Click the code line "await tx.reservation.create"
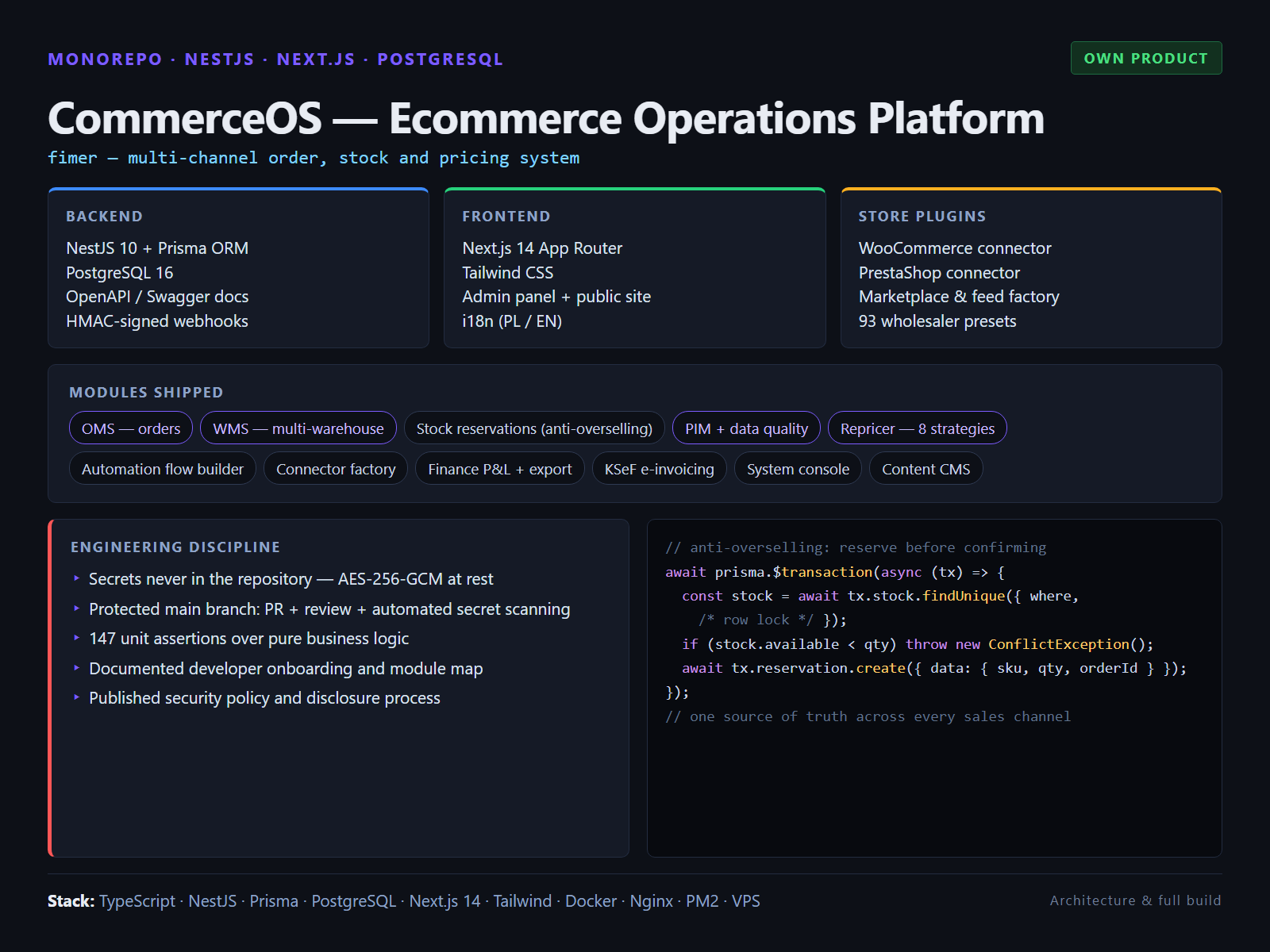 pyautogui.click(x=934, y=668)
